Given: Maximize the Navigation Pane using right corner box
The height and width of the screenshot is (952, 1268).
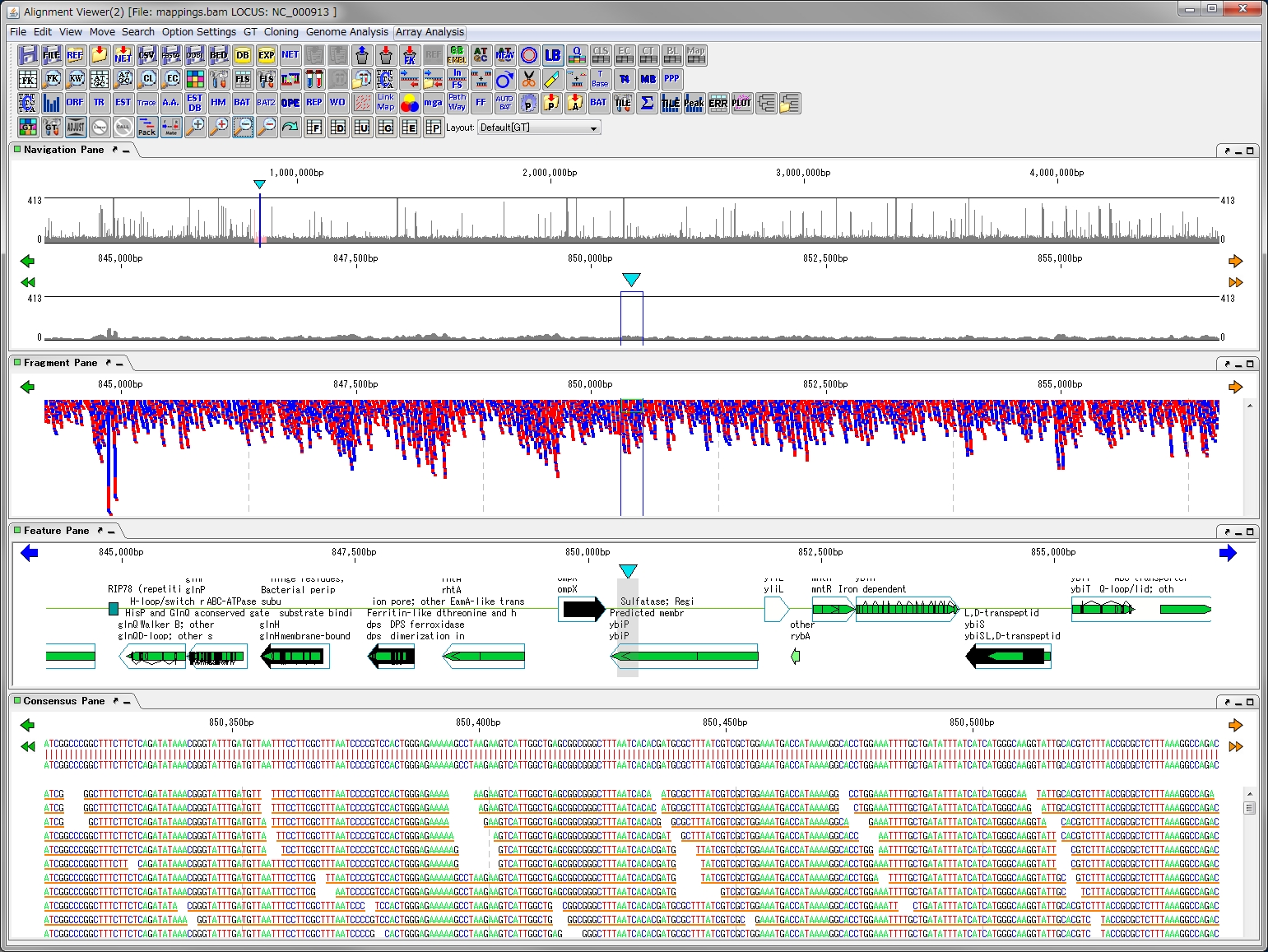Looking at the screenshot, I should pyautogui.click(x=1250, y=151).
